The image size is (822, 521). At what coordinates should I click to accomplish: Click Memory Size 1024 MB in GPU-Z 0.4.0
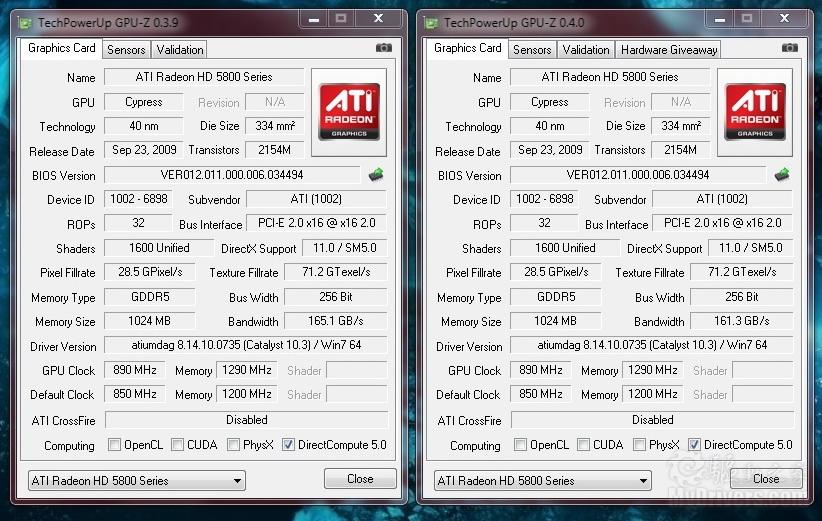556,321
